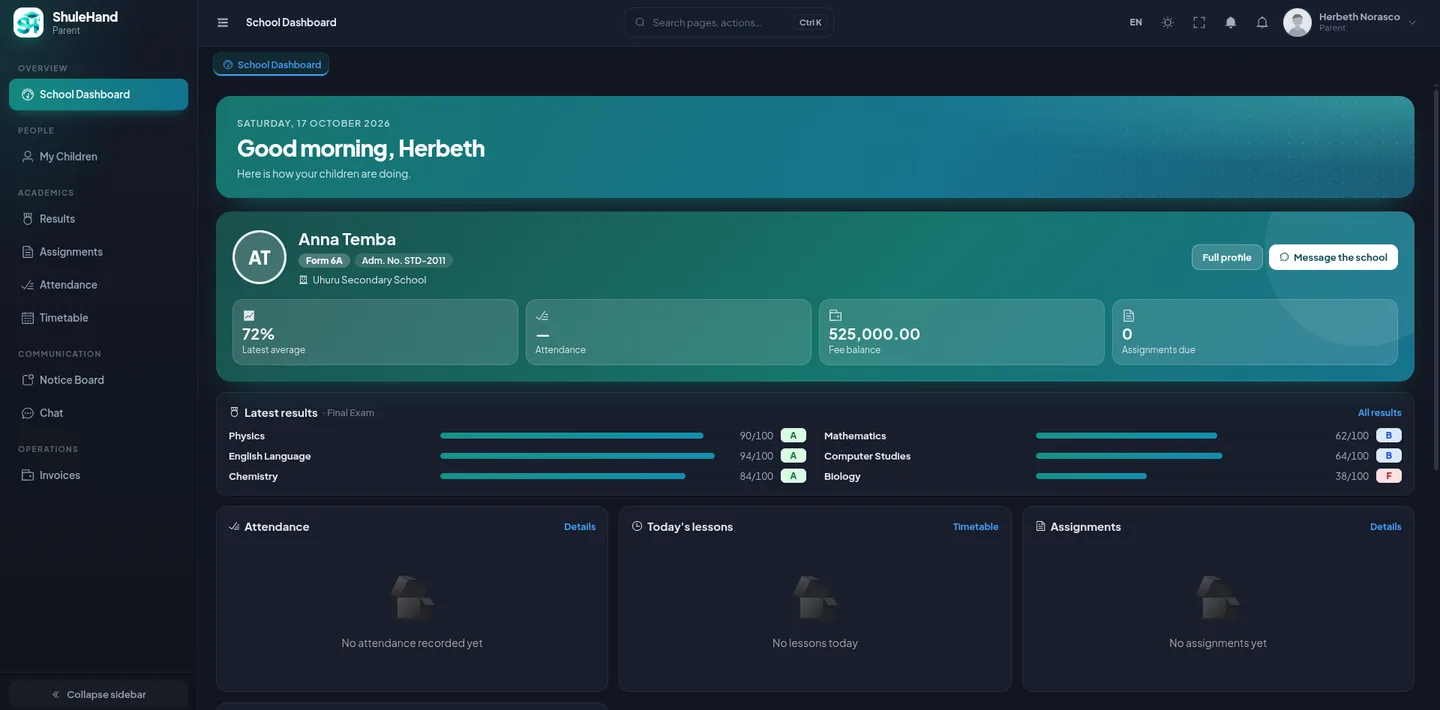Viewport: 1440px width, 710px height.
Task: Click the B grade badge for Computer Studies
Action: [x=1389, y=456]
